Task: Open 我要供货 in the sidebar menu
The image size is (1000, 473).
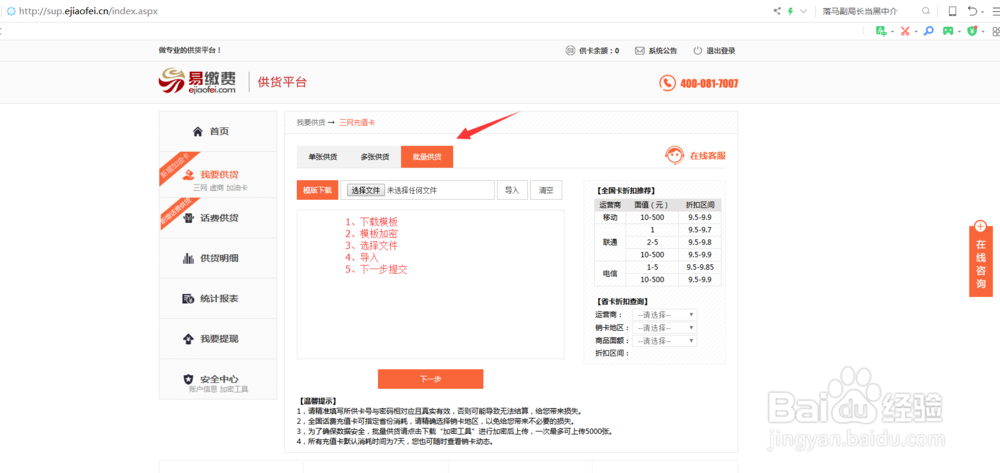Action: [218, 175]
